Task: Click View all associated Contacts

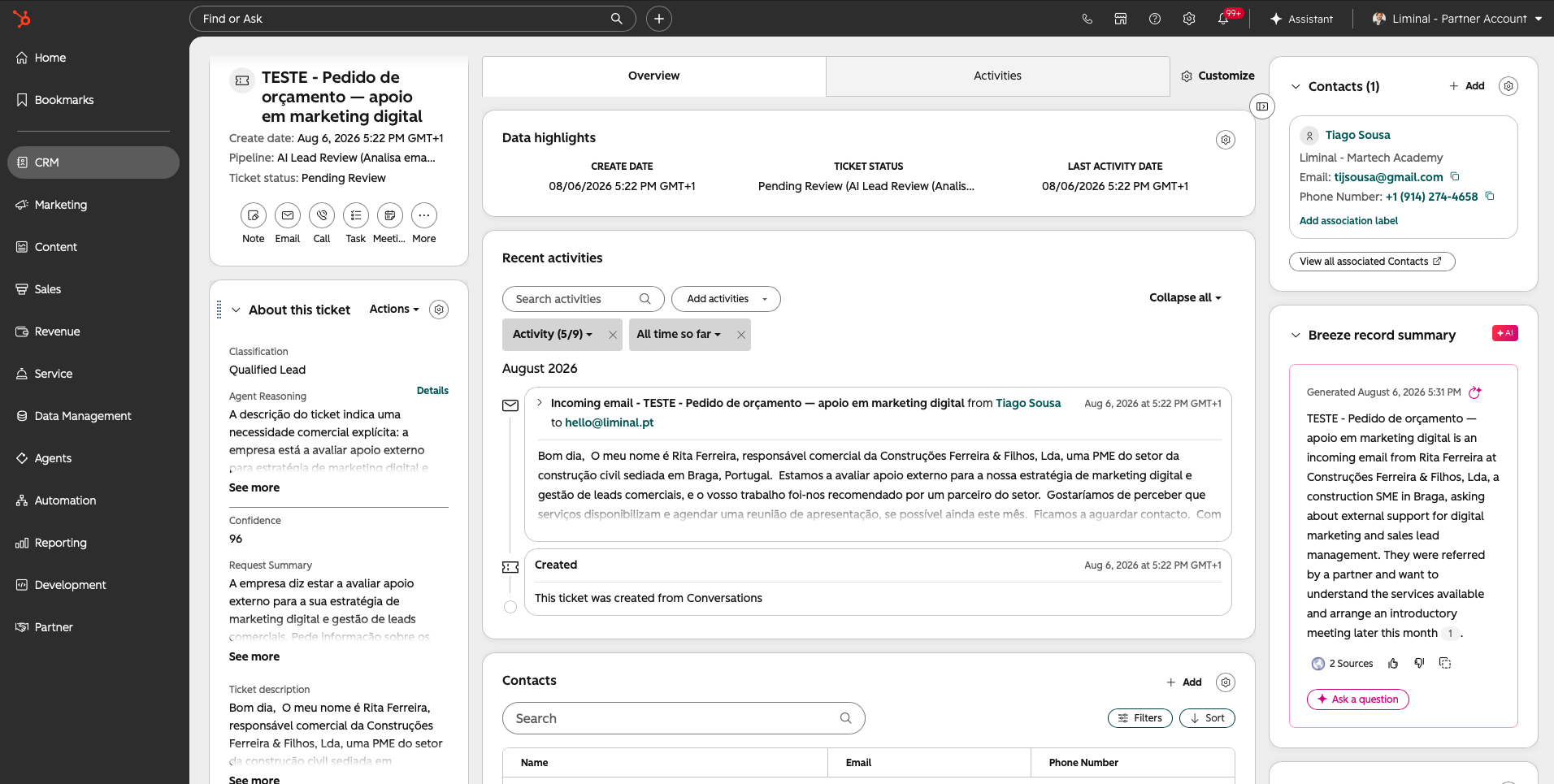Action: tap(1371, 262)
